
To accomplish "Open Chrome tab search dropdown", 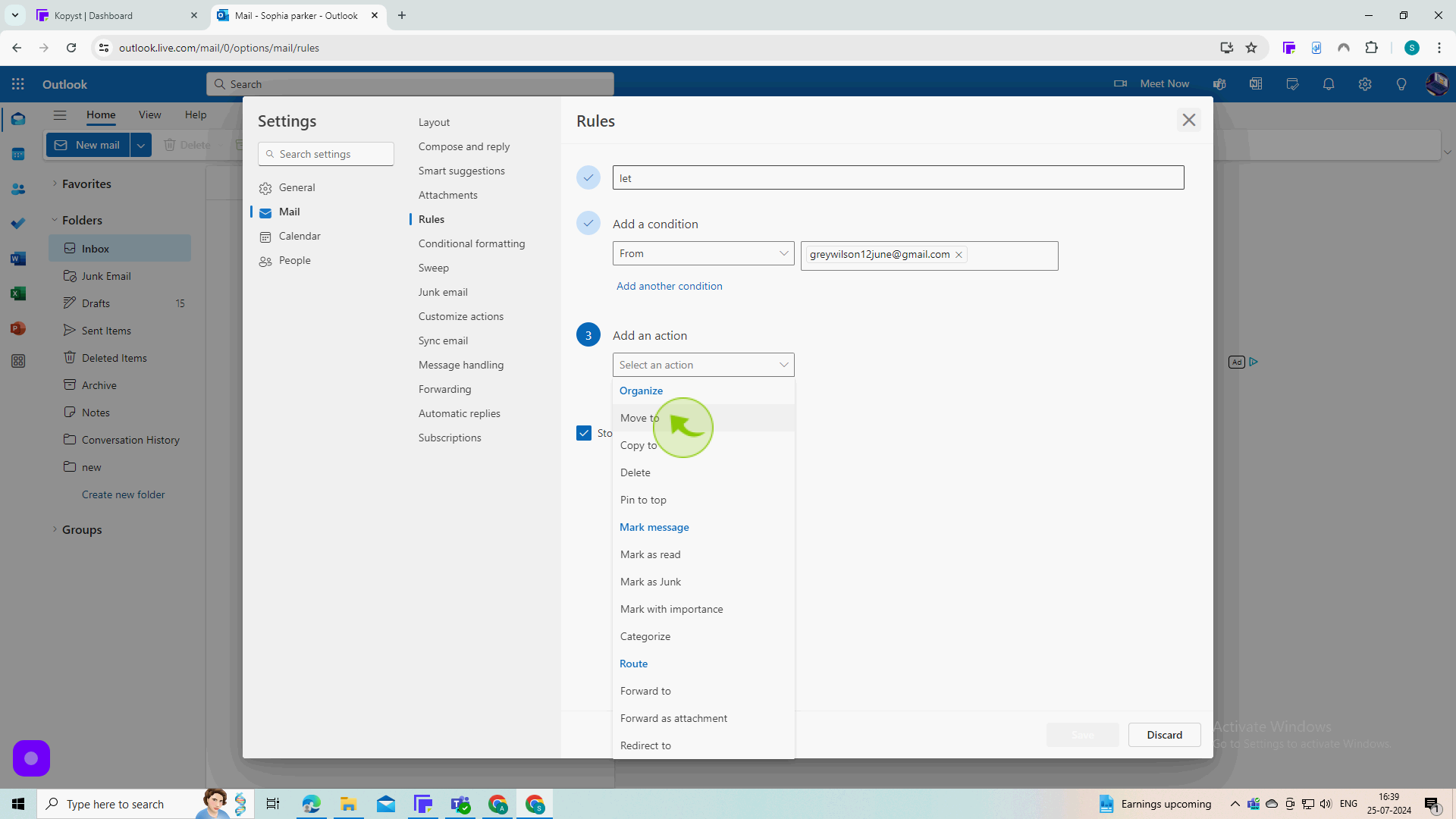I will click(x=15, y=15).
